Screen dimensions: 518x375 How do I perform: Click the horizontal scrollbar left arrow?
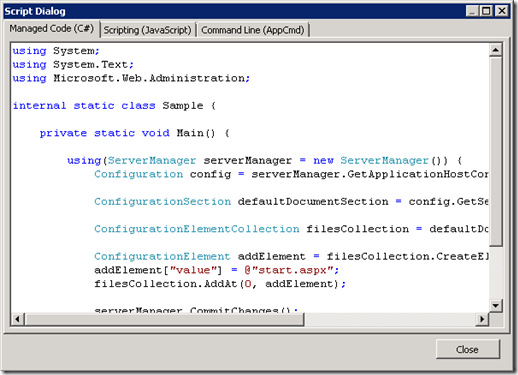[17, 319]
